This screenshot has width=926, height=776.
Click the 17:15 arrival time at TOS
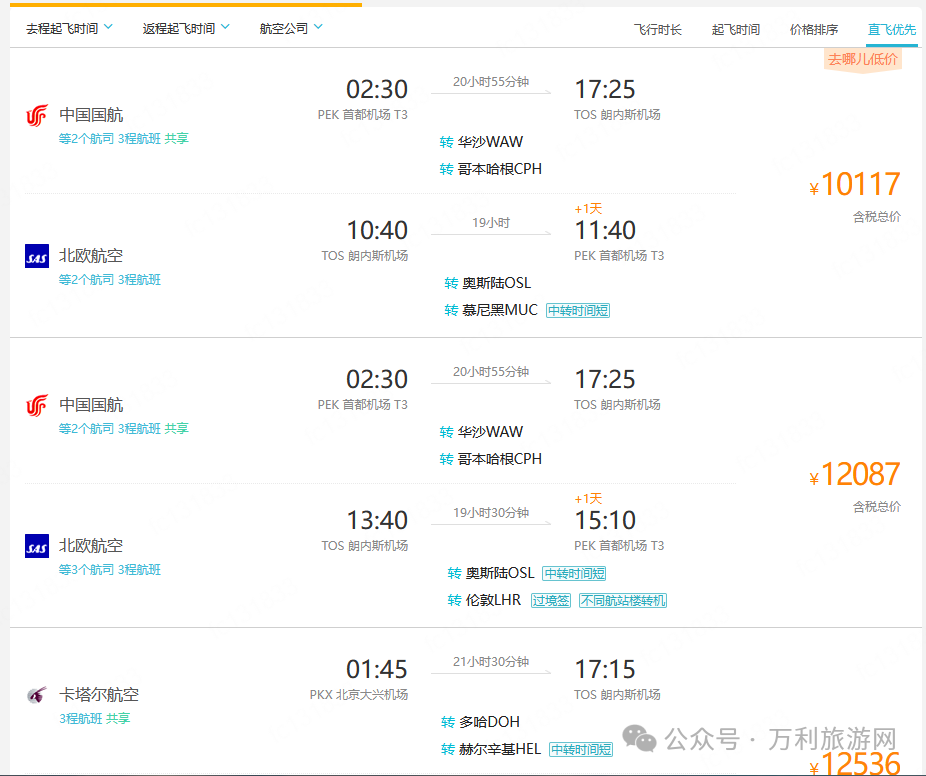[x=605, y=670]
